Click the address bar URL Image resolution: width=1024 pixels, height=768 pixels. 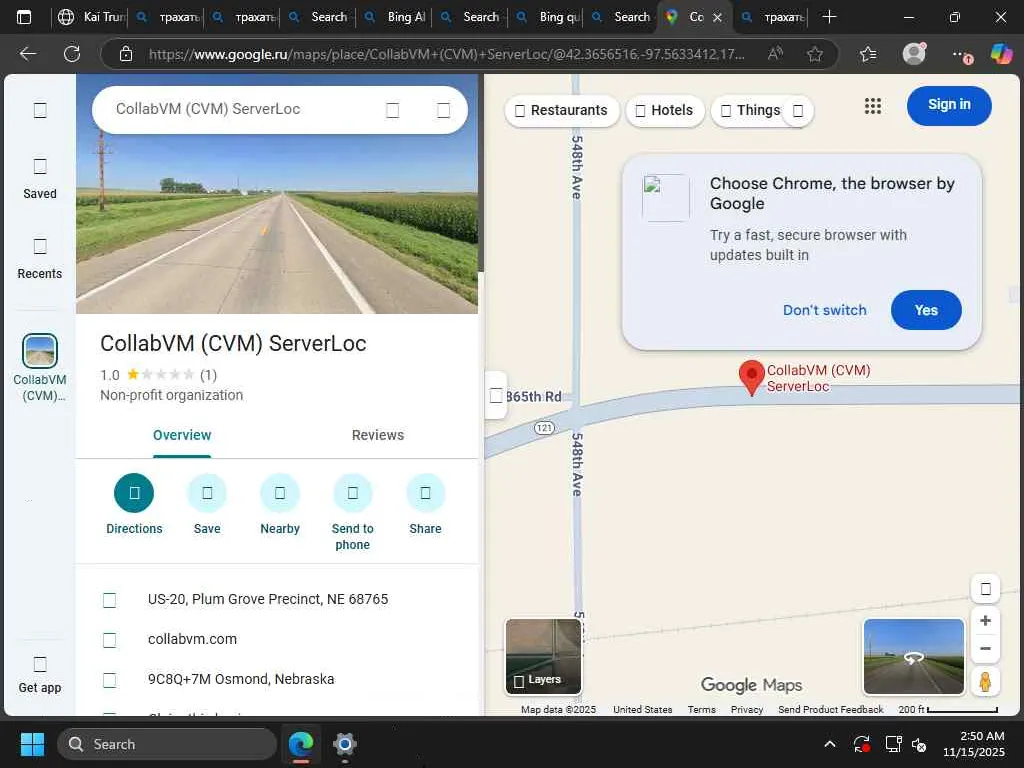click(447, 54)
